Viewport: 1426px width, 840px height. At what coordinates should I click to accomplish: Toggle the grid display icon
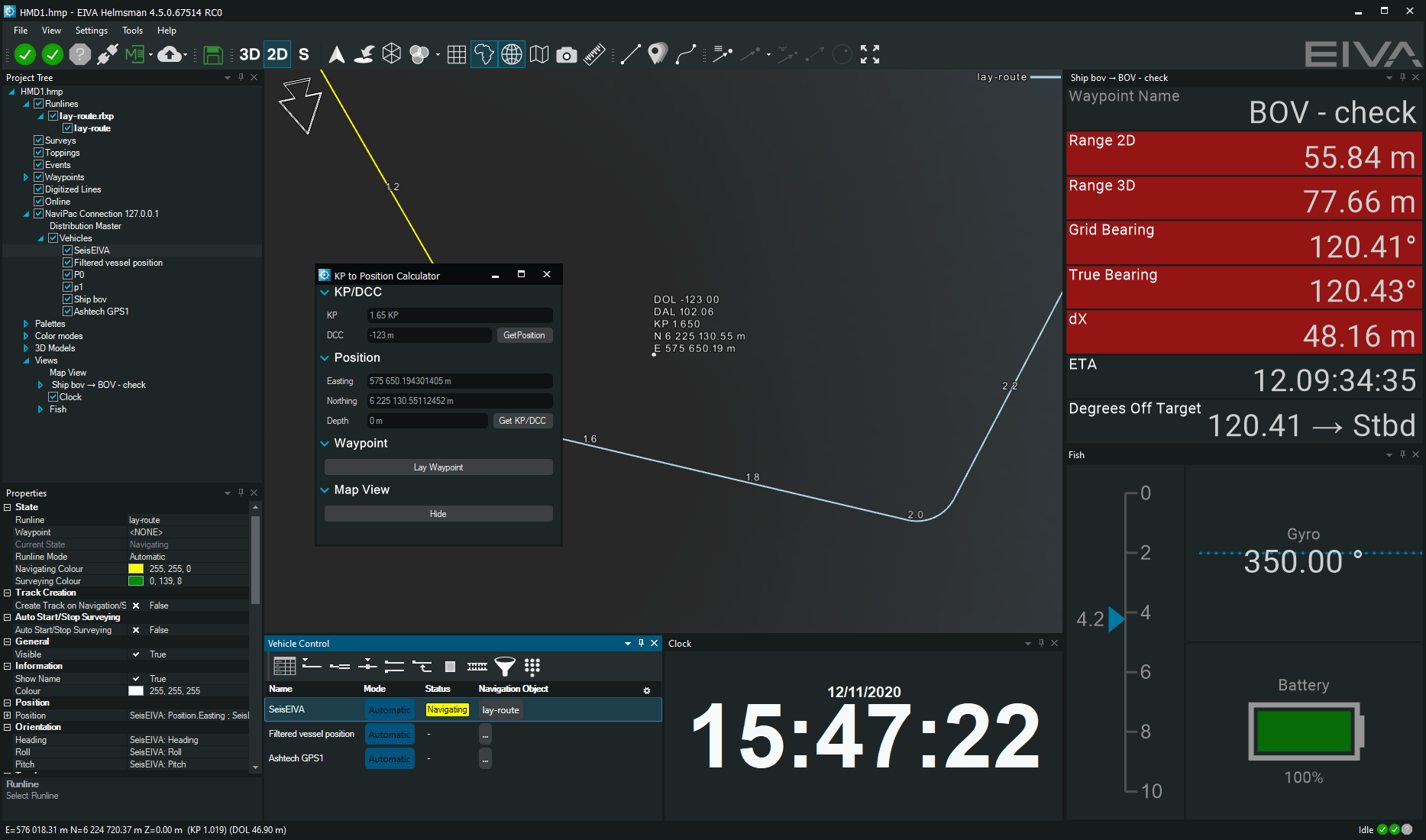point(457,54)
